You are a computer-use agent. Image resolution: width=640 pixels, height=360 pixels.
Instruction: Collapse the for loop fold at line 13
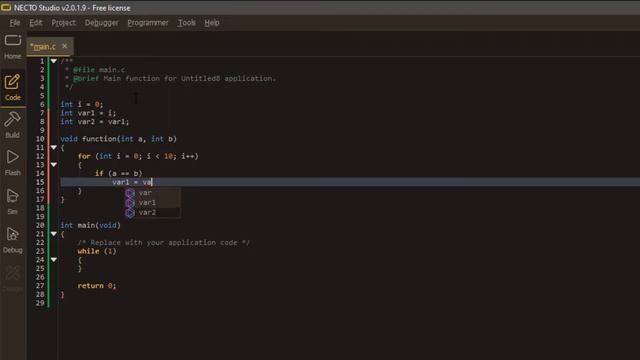click(54, 165)
